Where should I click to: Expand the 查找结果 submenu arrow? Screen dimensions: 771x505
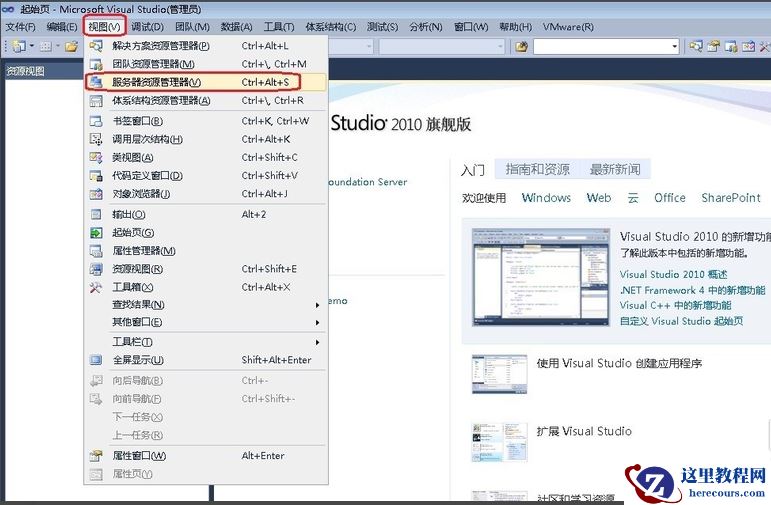(x=318, y=305)
